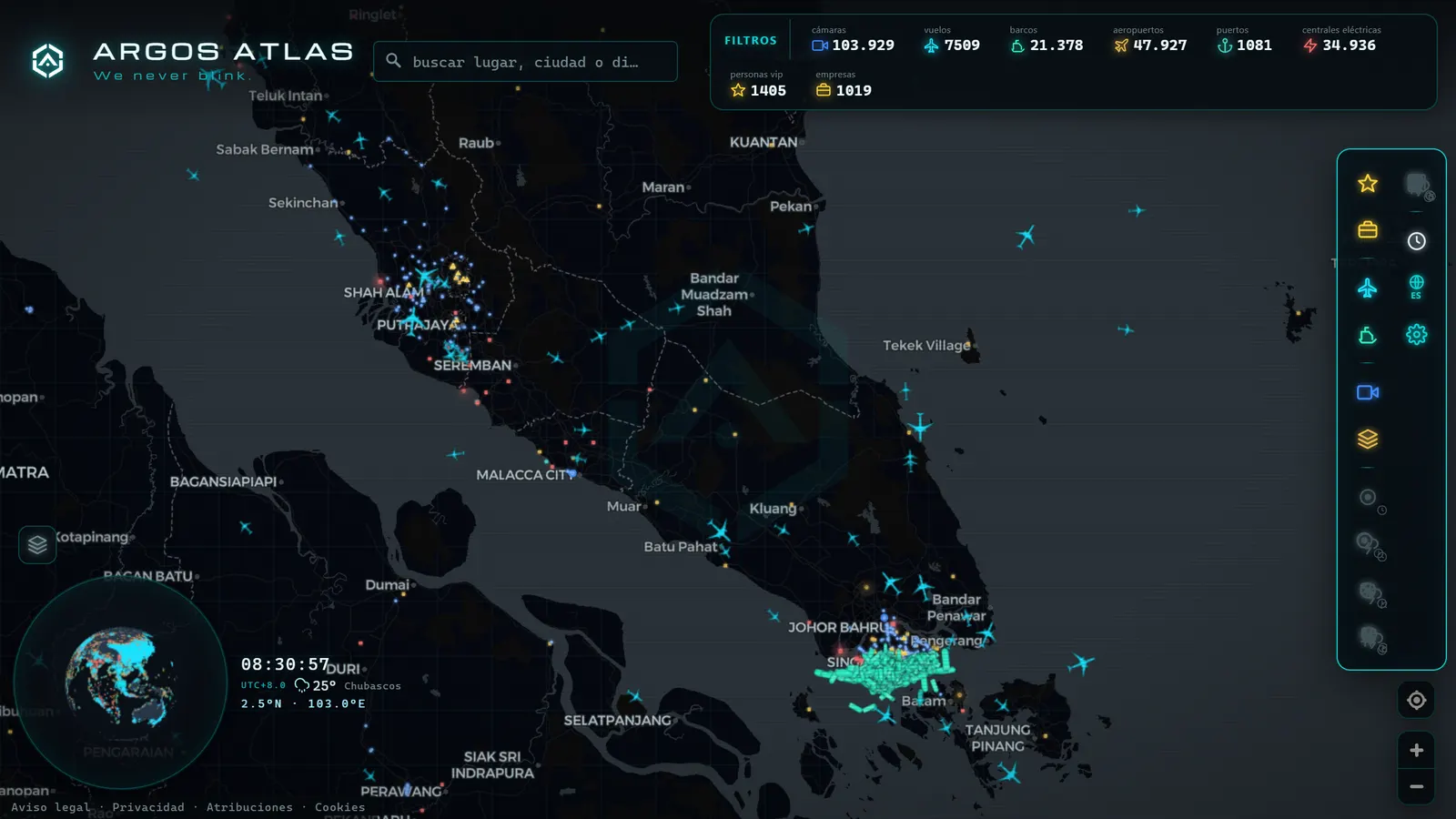Image resolution: width=1456 pixels, height=819 pixels.
Task: Click the ship icon in the side toolbar
Action: click(1368, 336)
